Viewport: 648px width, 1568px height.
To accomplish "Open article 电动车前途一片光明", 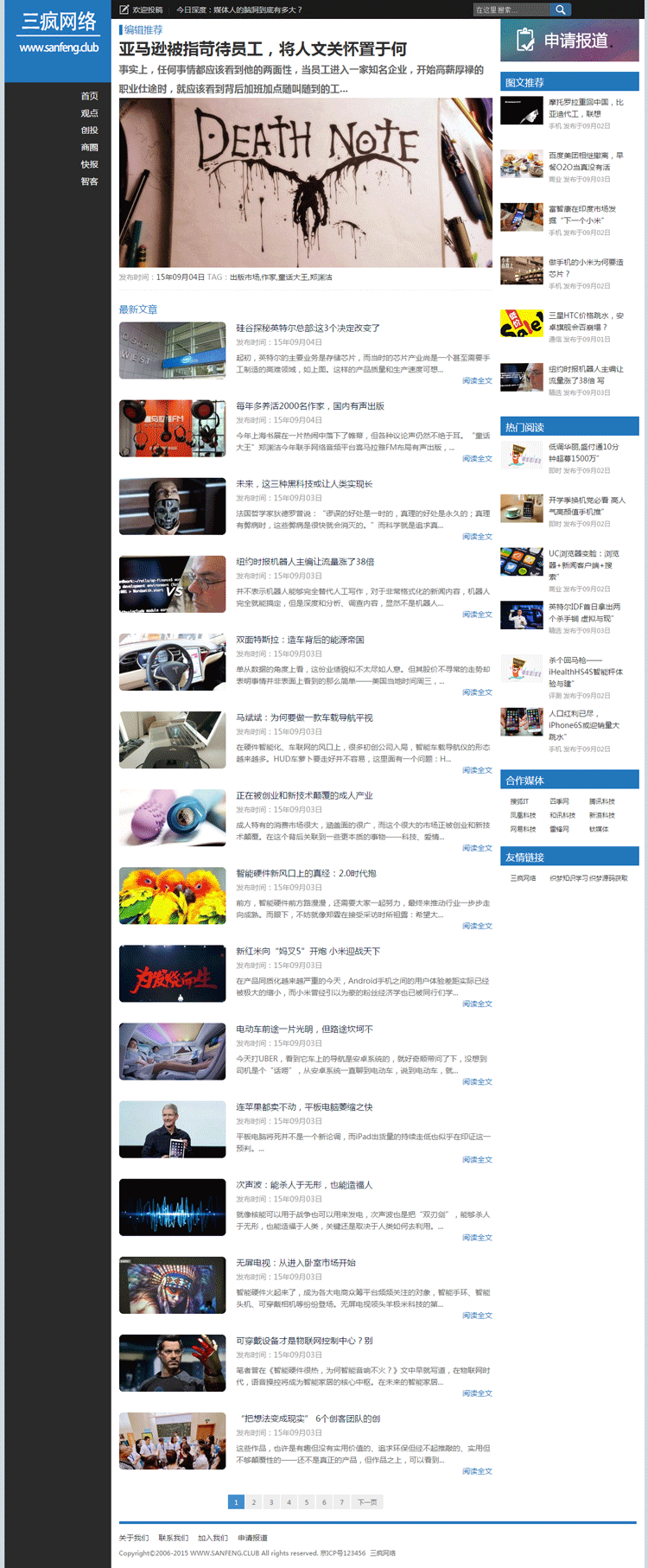I will 305,1029.
